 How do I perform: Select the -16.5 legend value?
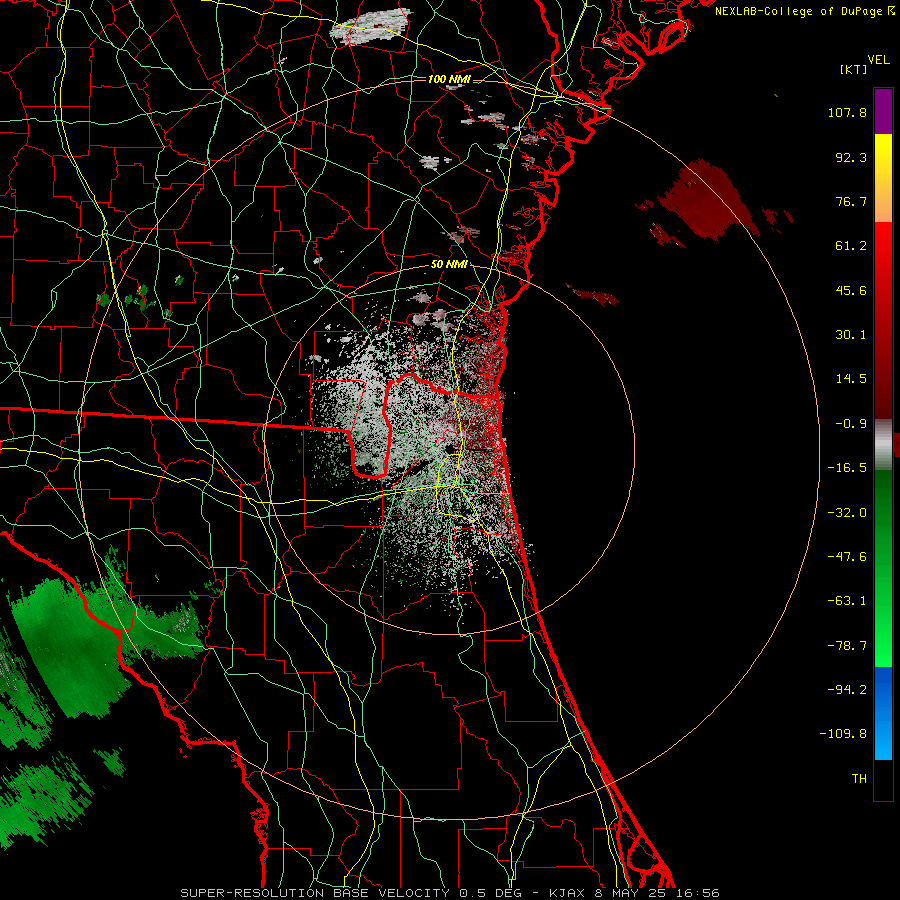(x=847, y=468)
